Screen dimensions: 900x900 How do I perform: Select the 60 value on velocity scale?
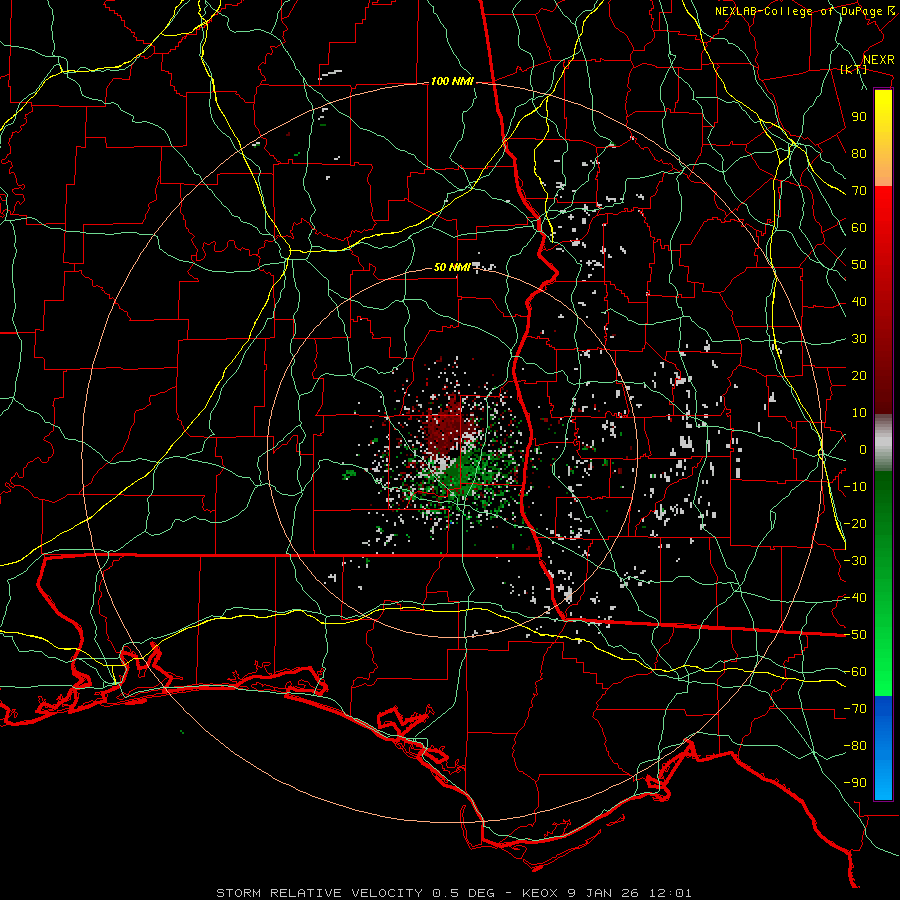pyautogui.click(x=859, y=228)
